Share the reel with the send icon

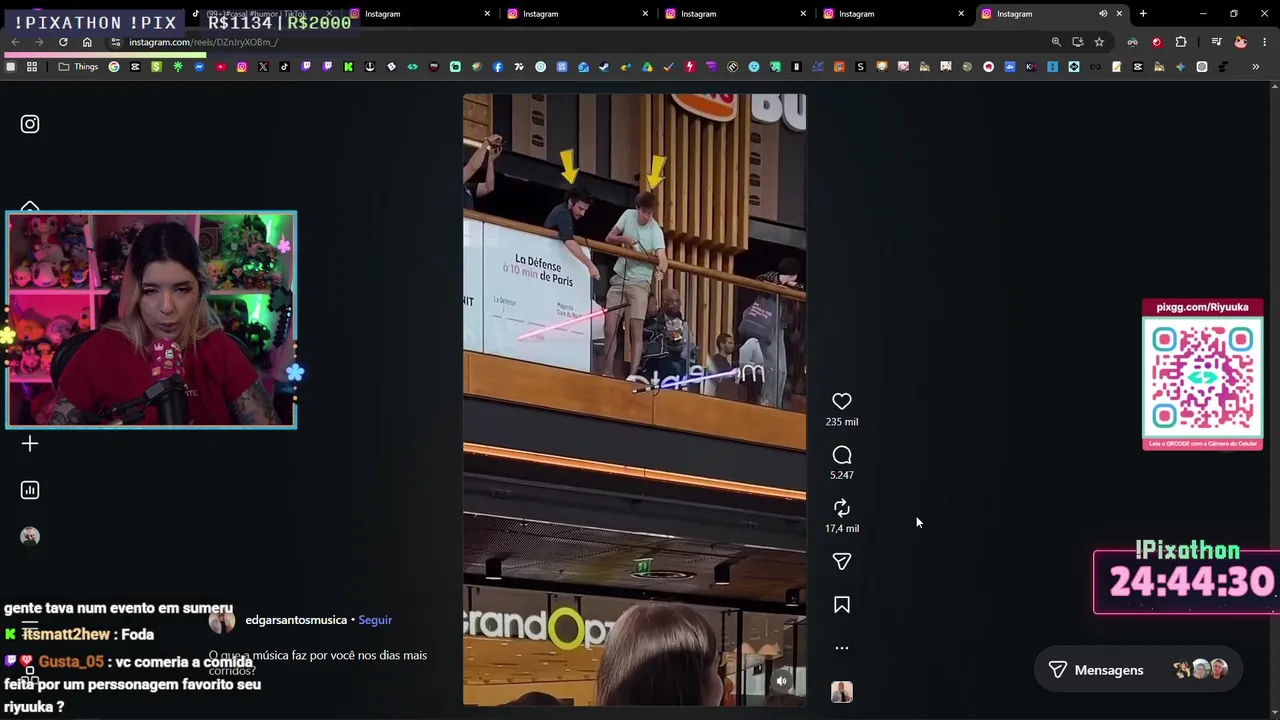[842, 562]
